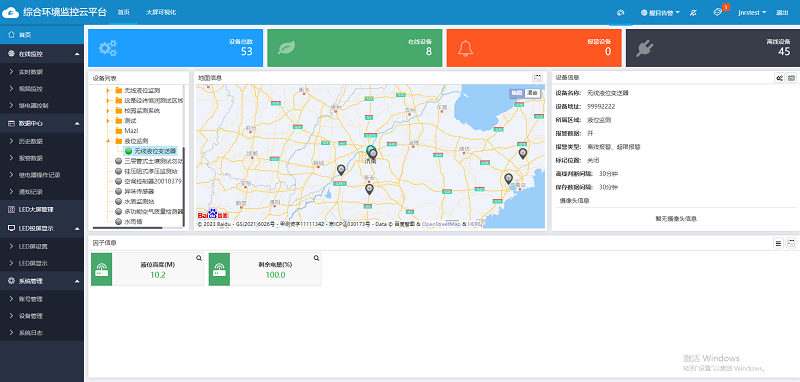
Task: Collapse the 液位监测 folder in device tree
Action: (108, 141)
